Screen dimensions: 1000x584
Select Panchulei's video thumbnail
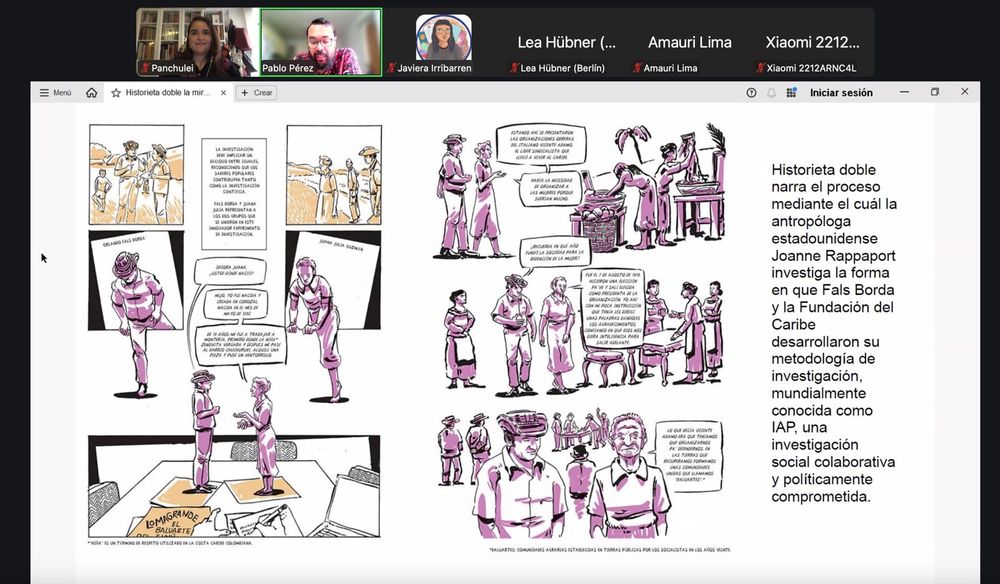tap(197, 42)
